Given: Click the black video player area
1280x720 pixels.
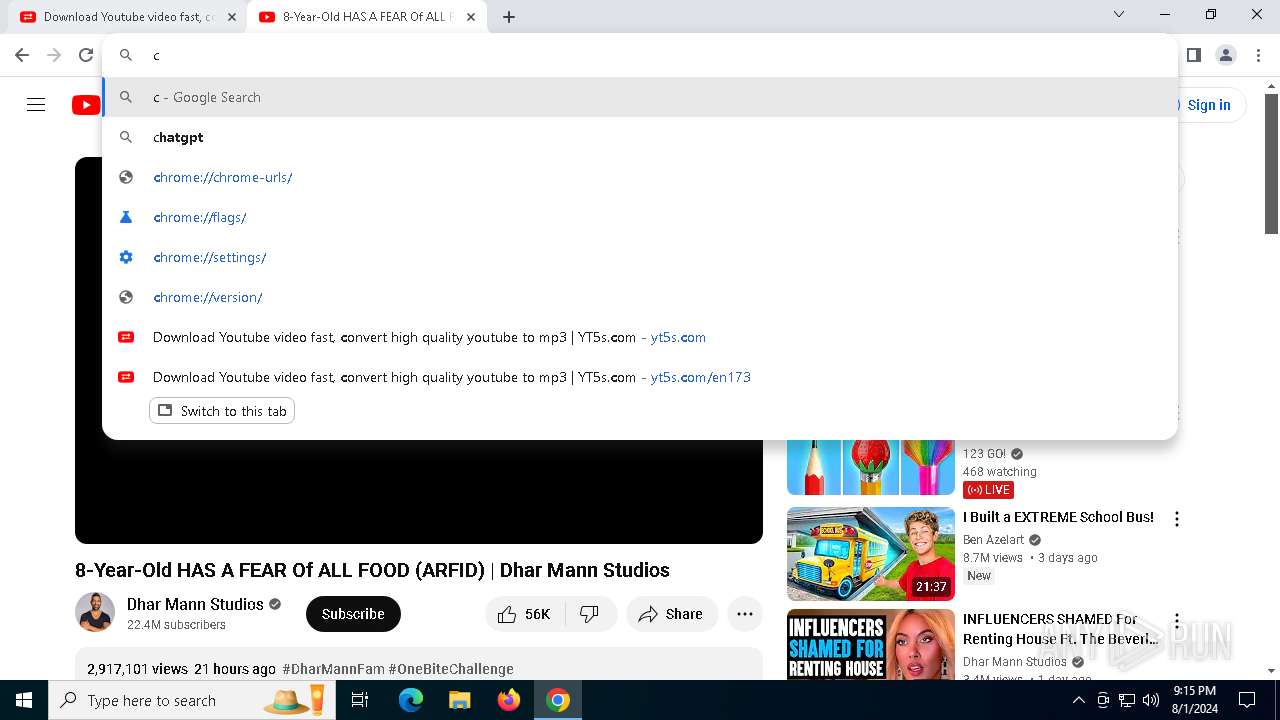Looking at the screenshot, I should [418, 490].
